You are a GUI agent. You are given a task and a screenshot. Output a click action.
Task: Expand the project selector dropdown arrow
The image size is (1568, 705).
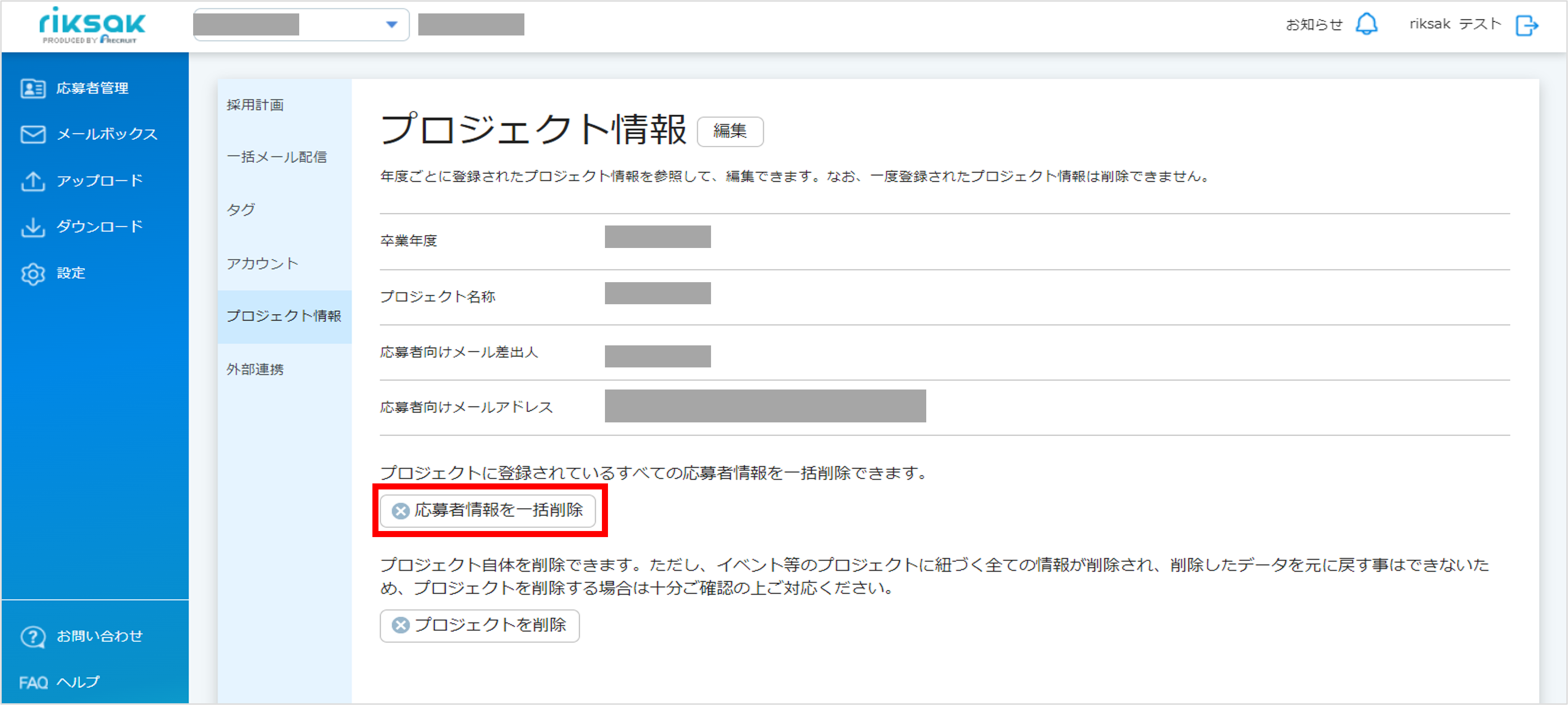[391, 24]
